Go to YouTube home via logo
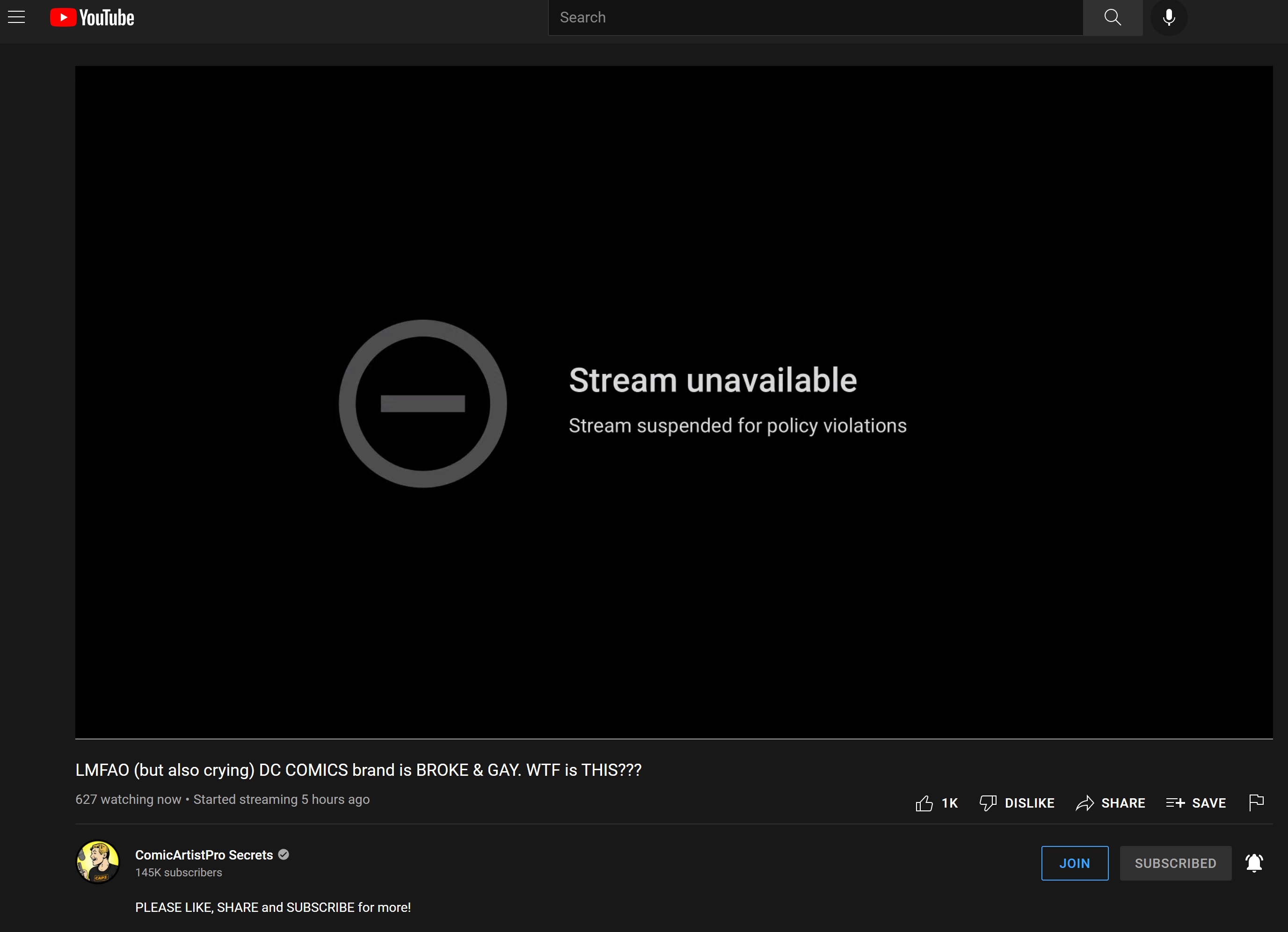 click(92, 18)
